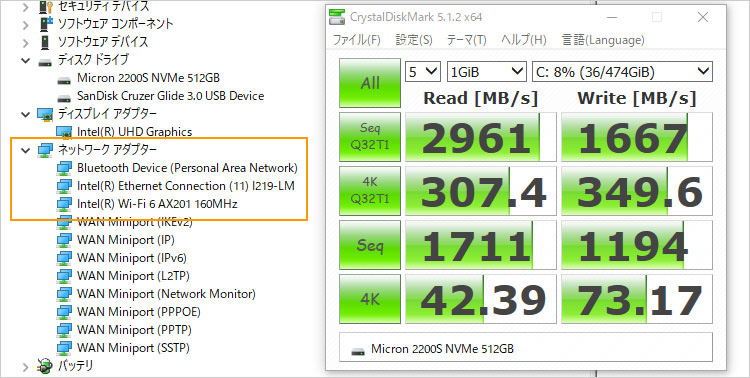This screenshot has height=378, width=750.
Task: Select Intel(R) UHD Graphics tree item
Action: (x=134, y=132)
